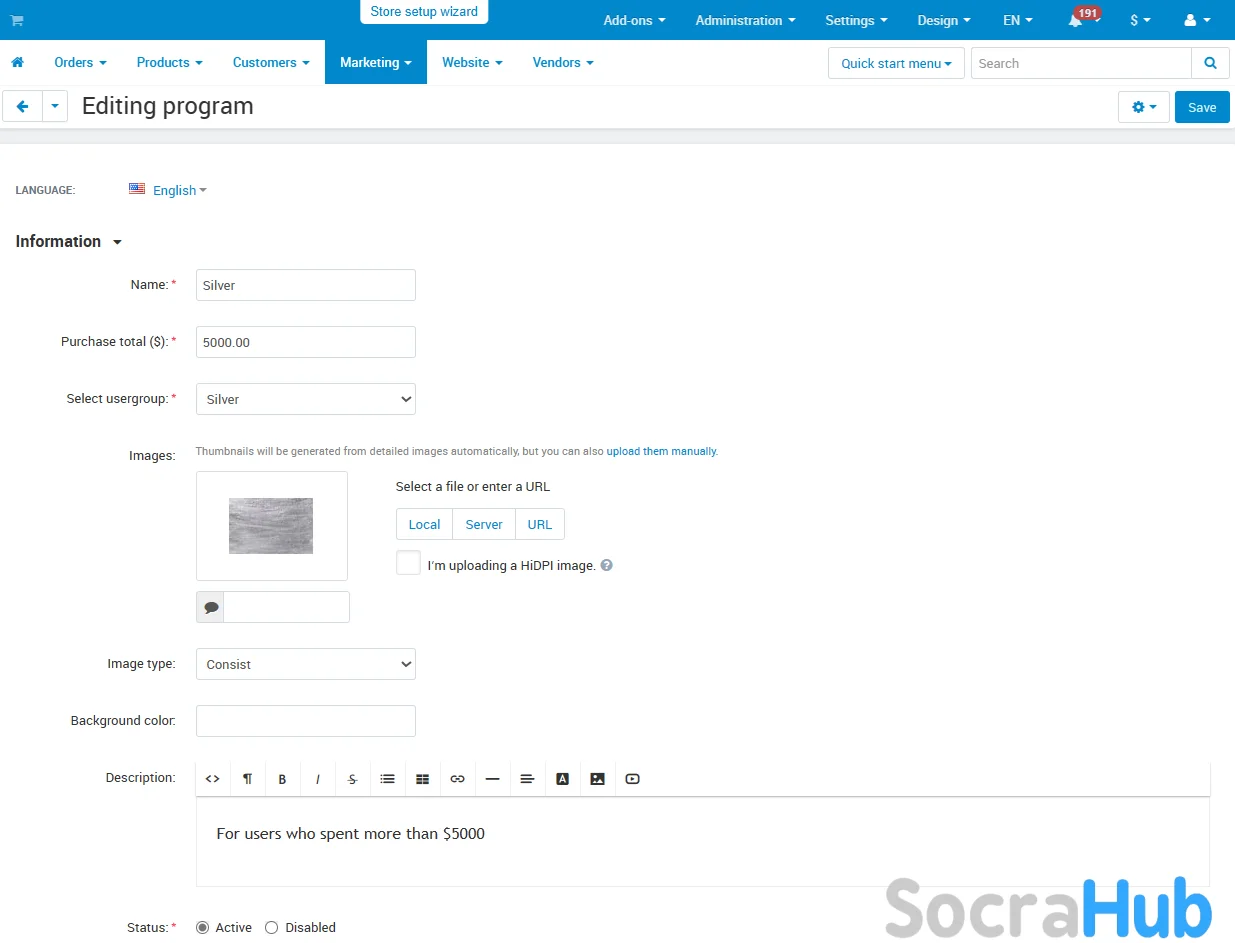Click the notifications bell icon
This screenshot has height=943, width=1235.
[x=1075, y=20]
